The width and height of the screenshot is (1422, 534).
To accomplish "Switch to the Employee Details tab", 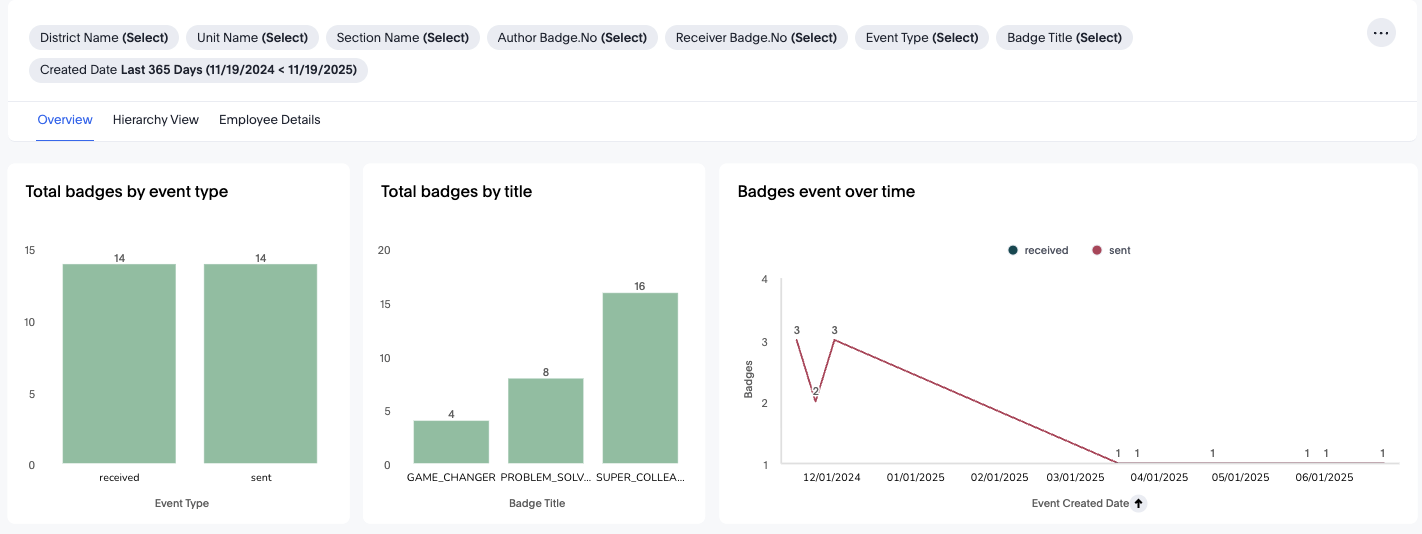I will 270,120.
